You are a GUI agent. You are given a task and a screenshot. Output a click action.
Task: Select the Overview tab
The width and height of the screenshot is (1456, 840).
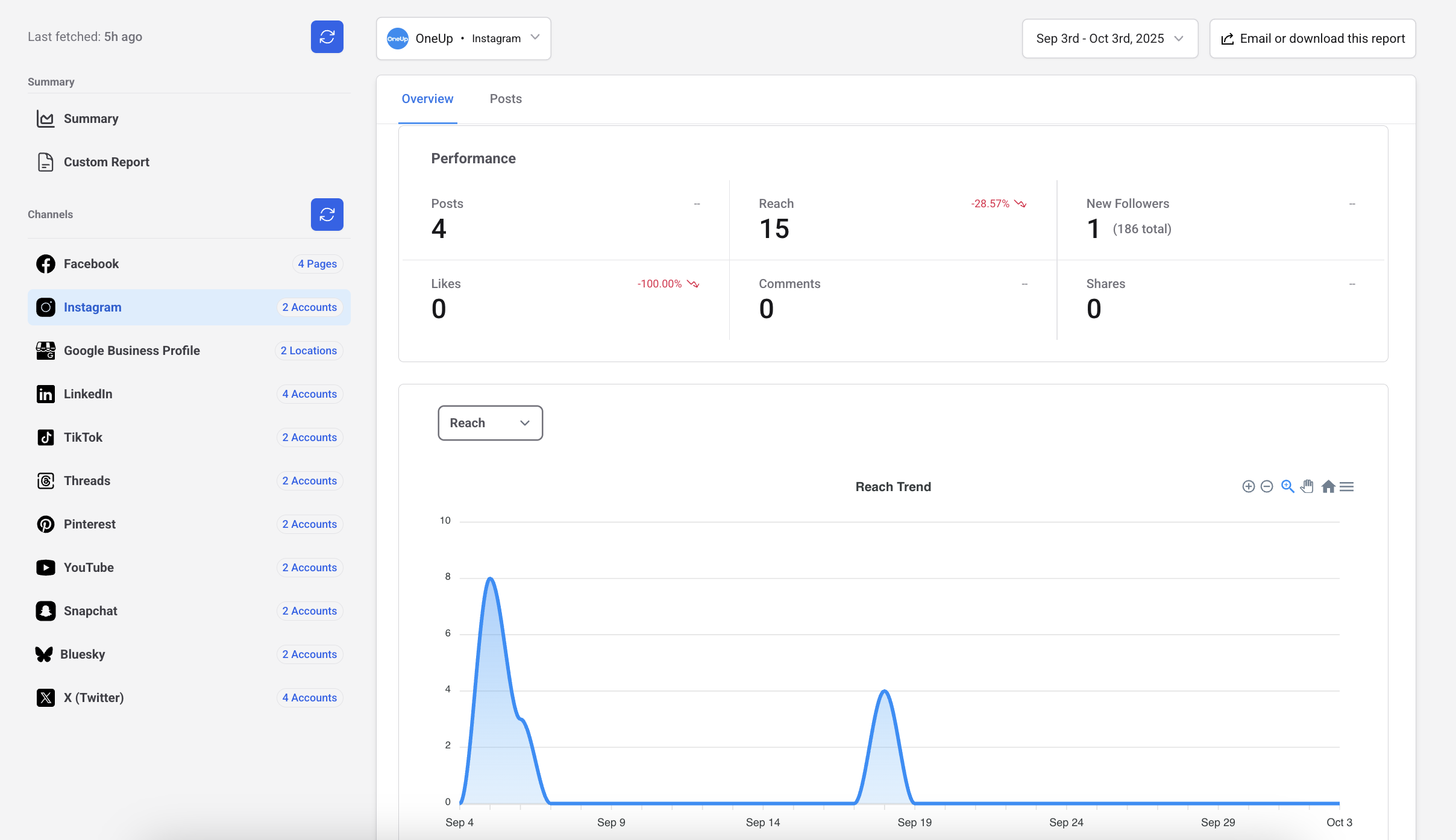point(427,99)
